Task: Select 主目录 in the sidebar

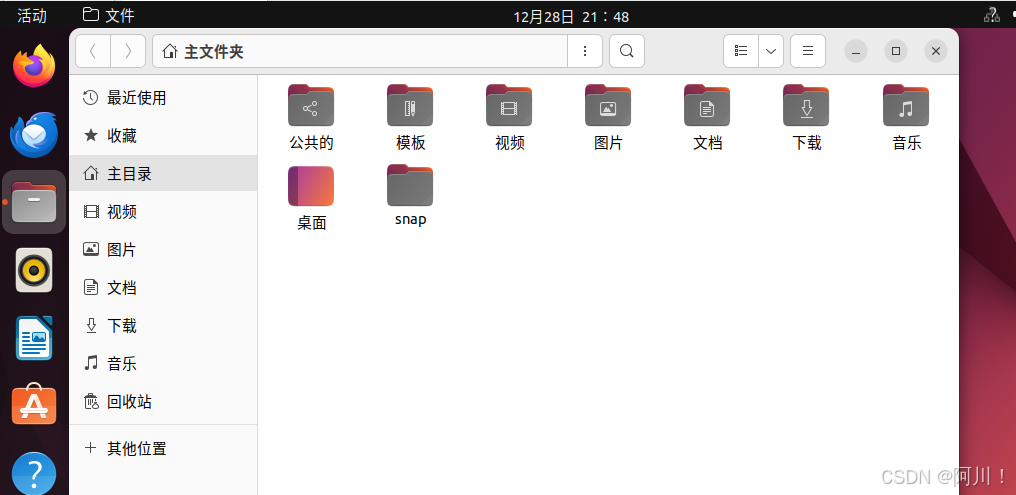Action: point(163,173)
